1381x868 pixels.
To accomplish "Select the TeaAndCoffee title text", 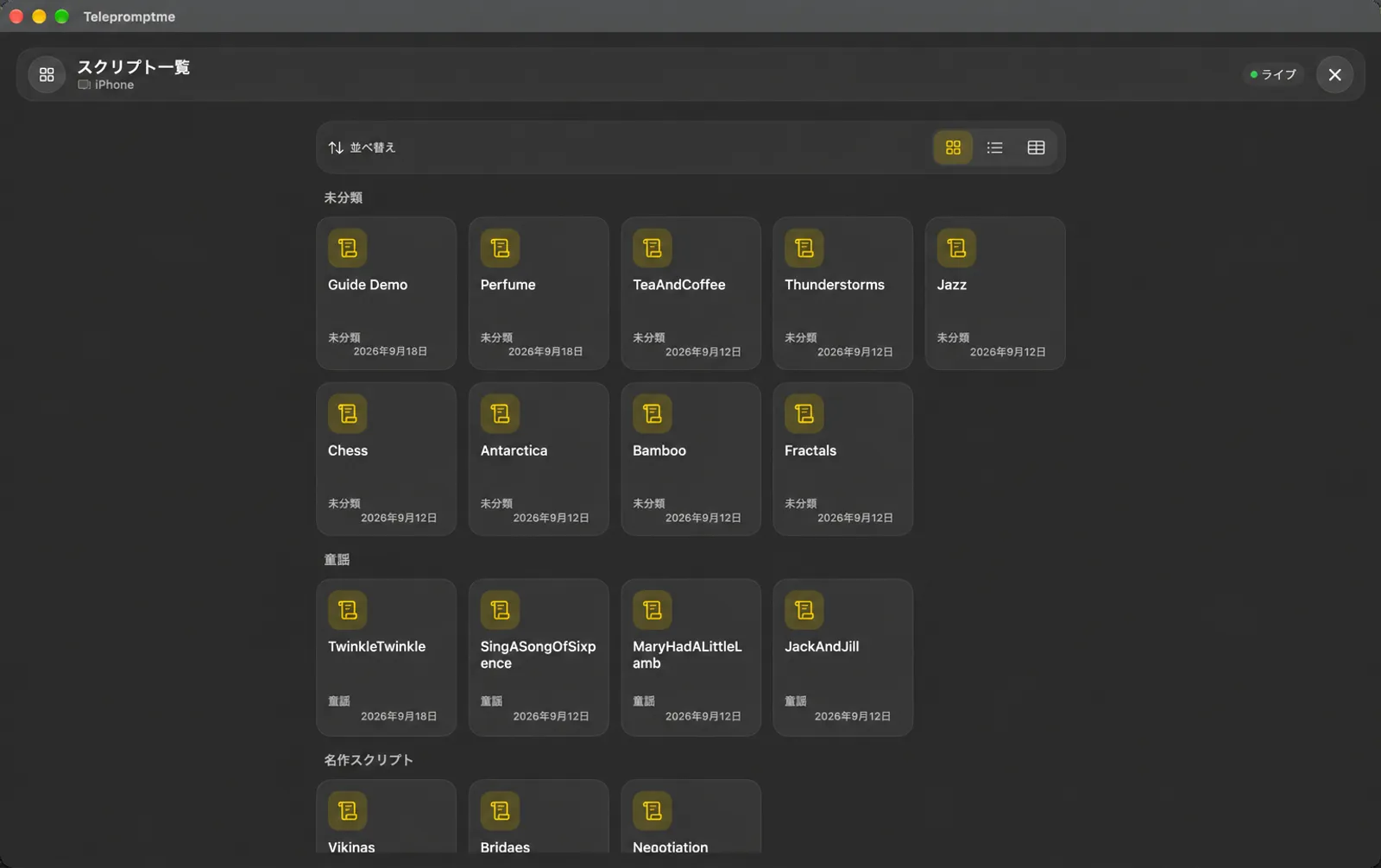I will tap(679, 285).
